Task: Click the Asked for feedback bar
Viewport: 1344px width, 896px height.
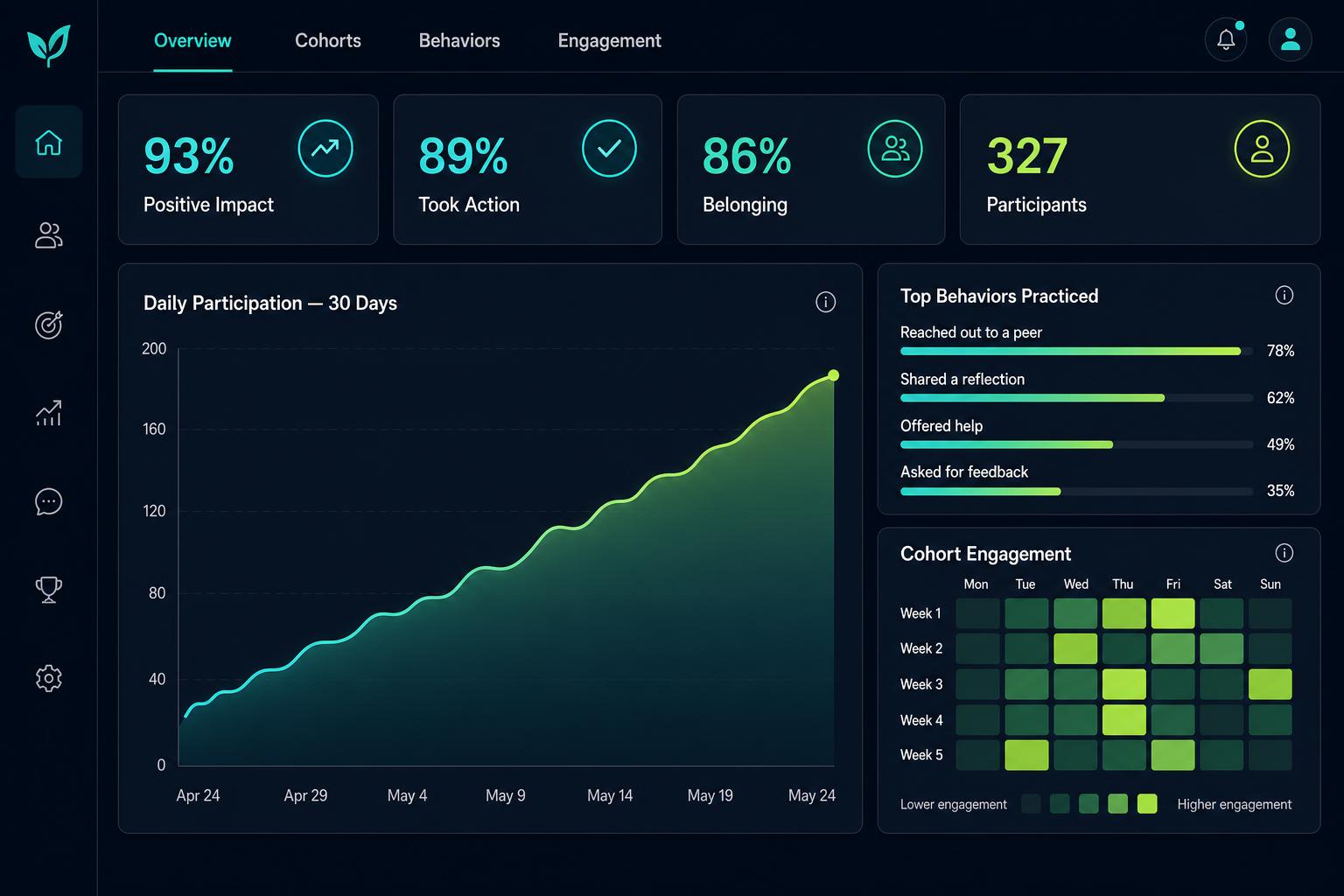Action: tap(1077, 492)
